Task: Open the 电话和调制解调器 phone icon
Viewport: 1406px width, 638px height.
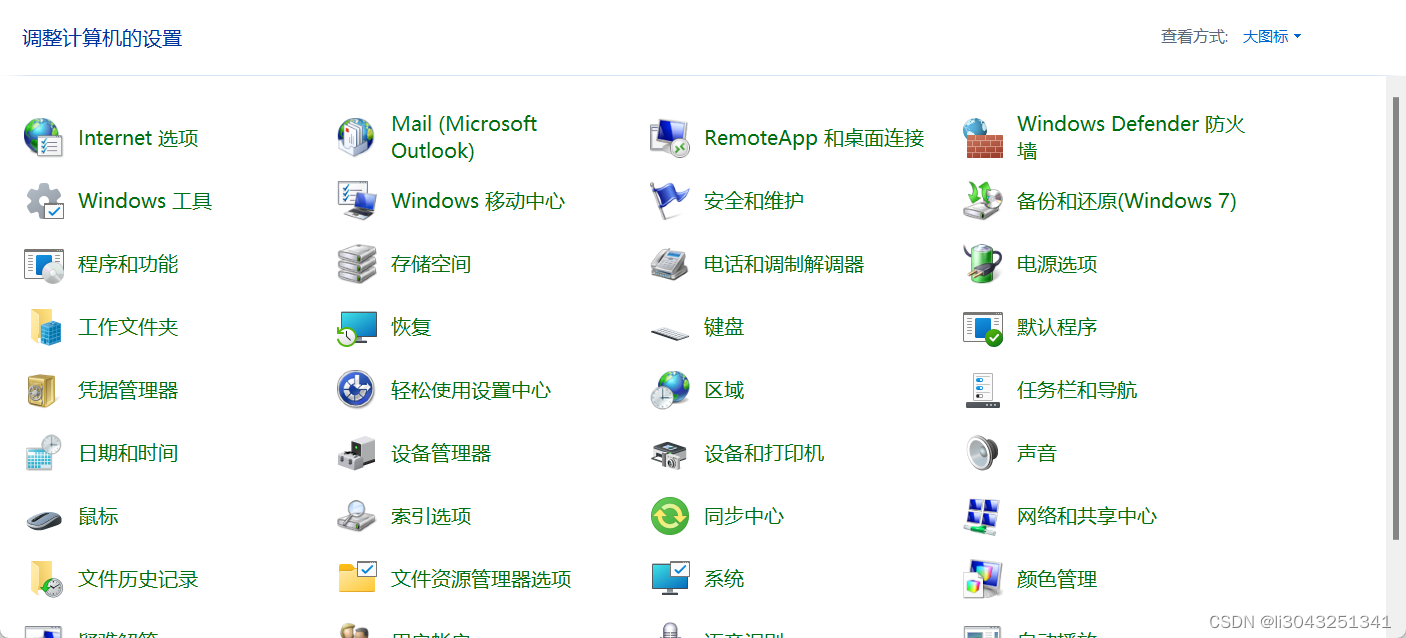Action: pos(669,264)
